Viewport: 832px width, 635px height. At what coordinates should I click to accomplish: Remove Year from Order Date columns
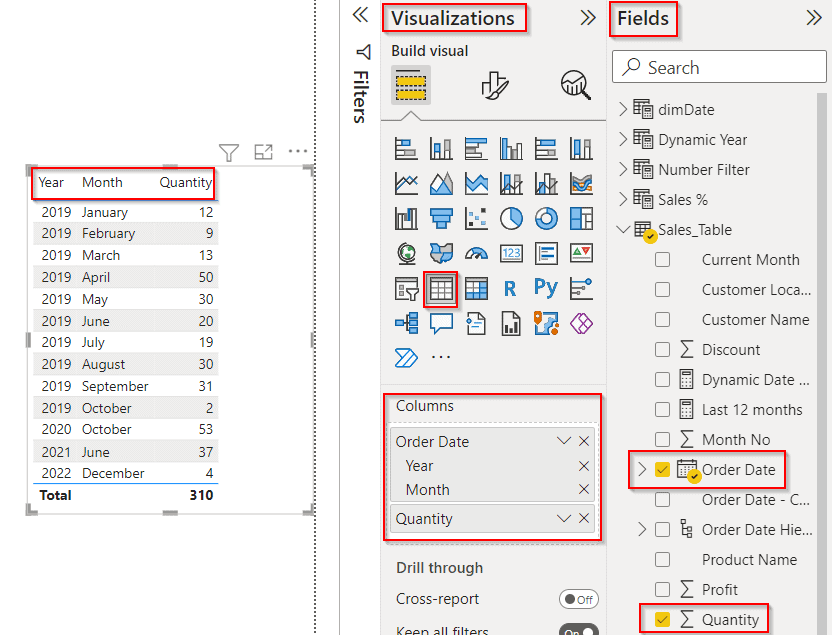(x=584, y=466)
